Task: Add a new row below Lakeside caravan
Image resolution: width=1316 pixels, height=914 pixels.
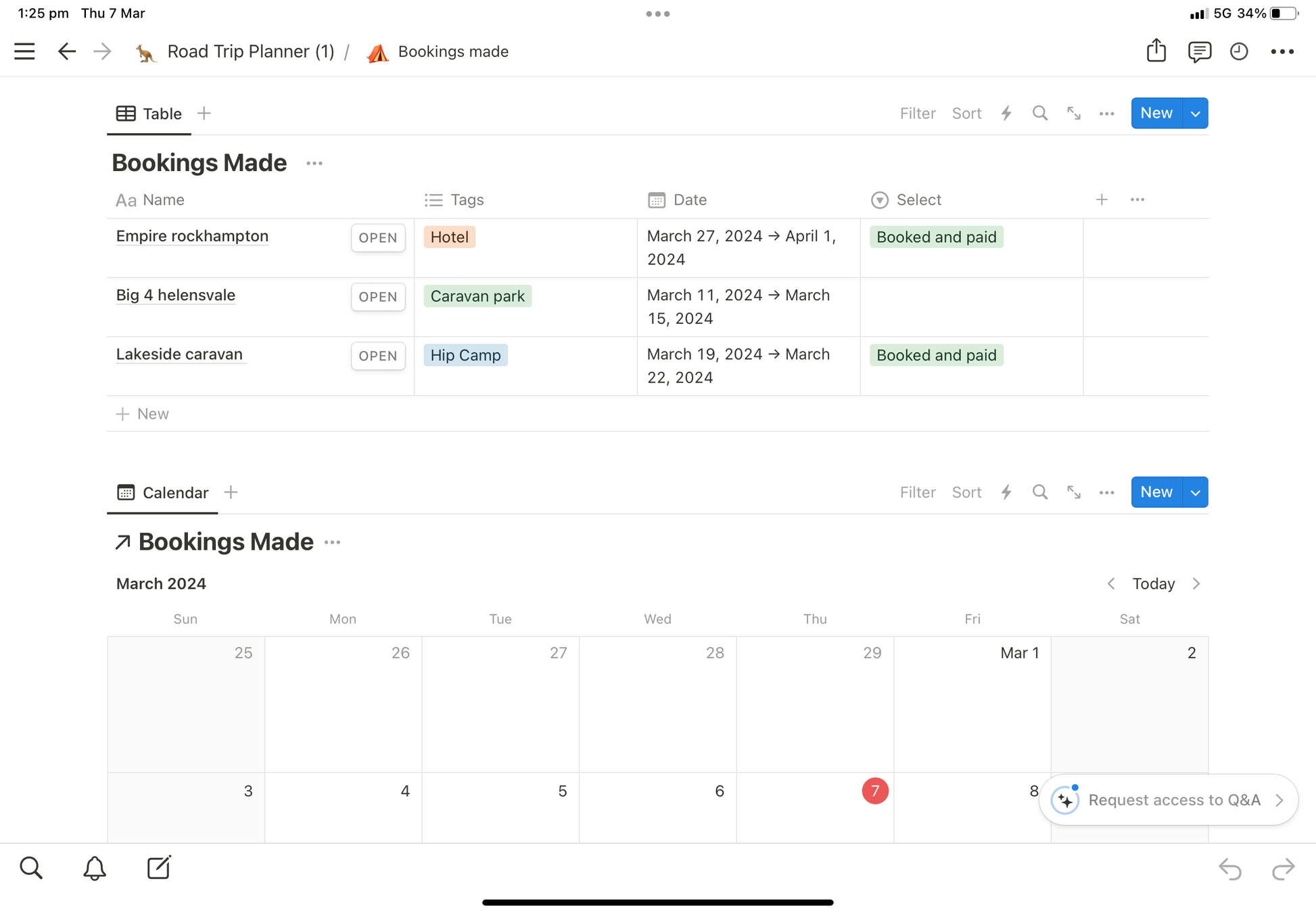Action: click(x=143, y=414)
